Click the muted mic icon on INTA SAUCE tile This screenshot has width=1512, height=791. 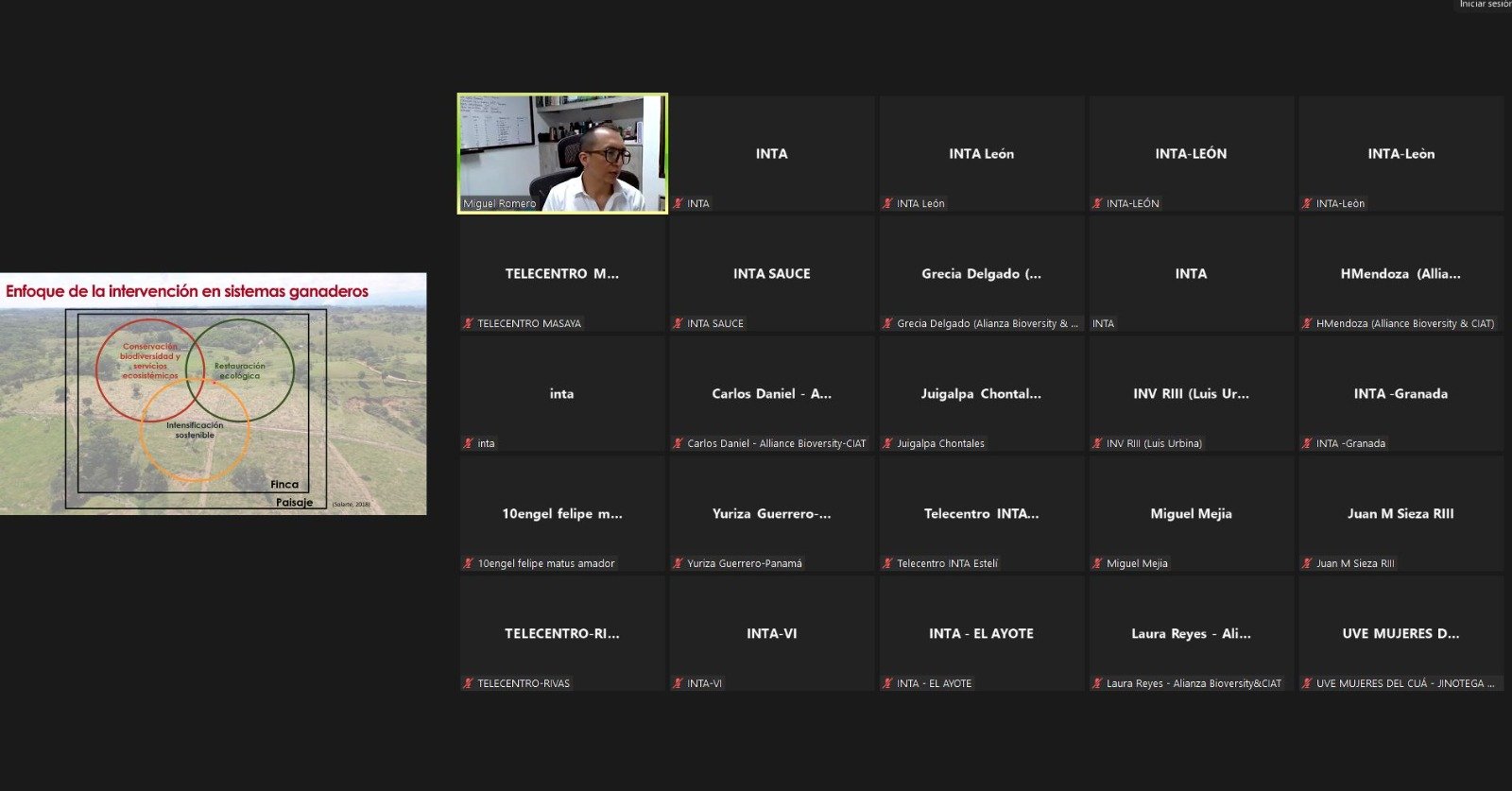tap(678, 323)
